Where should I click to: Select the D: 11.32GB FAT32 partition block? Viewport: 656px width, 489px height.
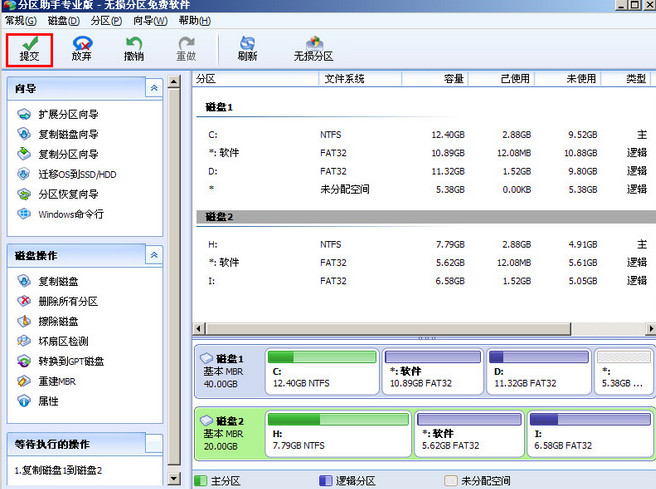point(539,371)
